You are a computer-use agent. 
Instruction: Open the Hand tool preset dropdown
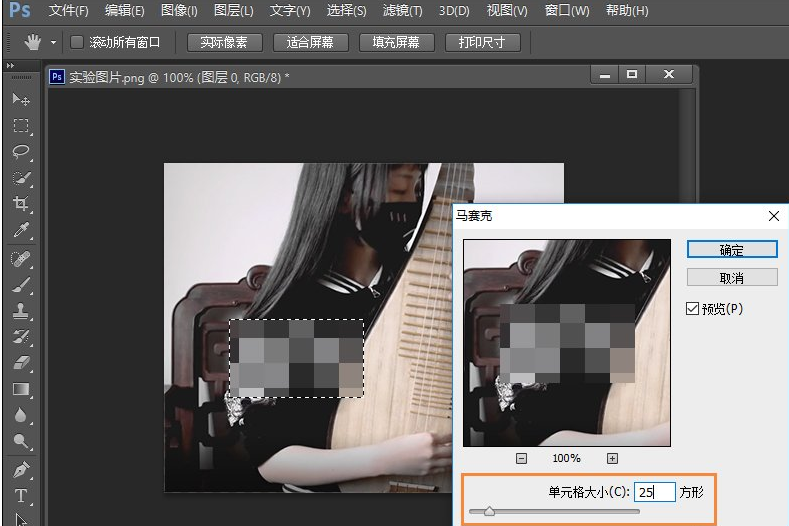click(53, 43)
